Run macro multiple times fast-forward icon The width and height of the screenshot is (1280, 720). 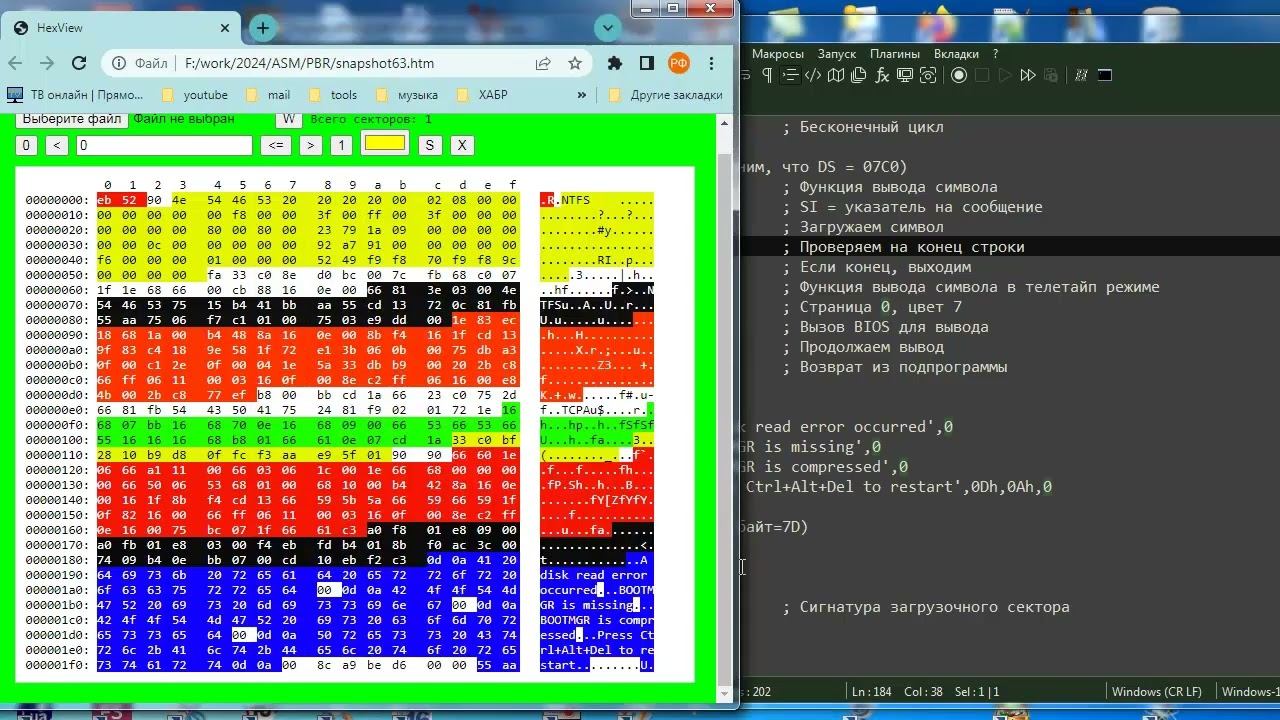tap(1028, 75)
